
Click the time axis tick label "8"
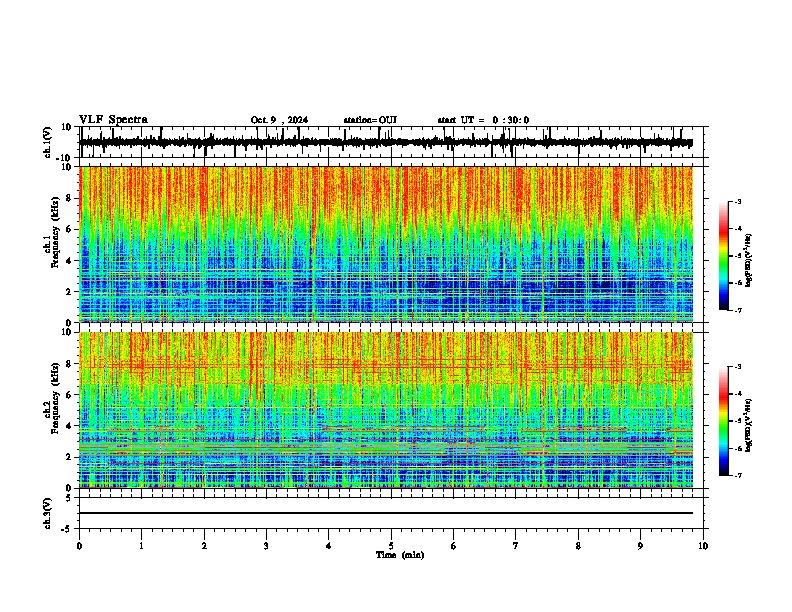(578, 546)
